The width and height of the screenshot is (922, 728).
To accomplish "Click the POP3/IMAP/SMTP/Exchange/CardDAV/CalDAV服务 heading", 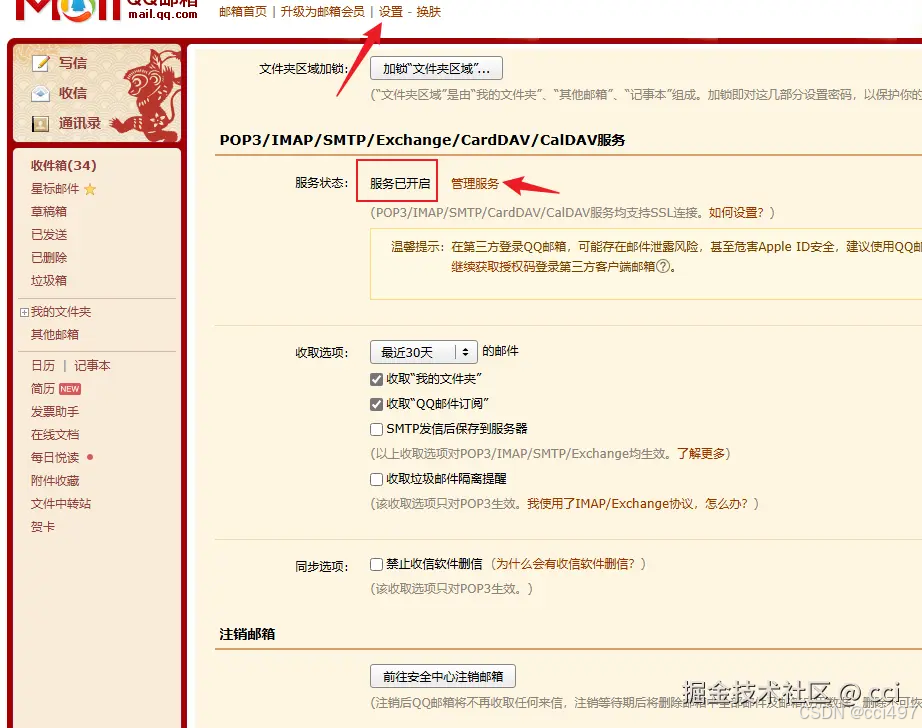I will click(x=422, y=140).
